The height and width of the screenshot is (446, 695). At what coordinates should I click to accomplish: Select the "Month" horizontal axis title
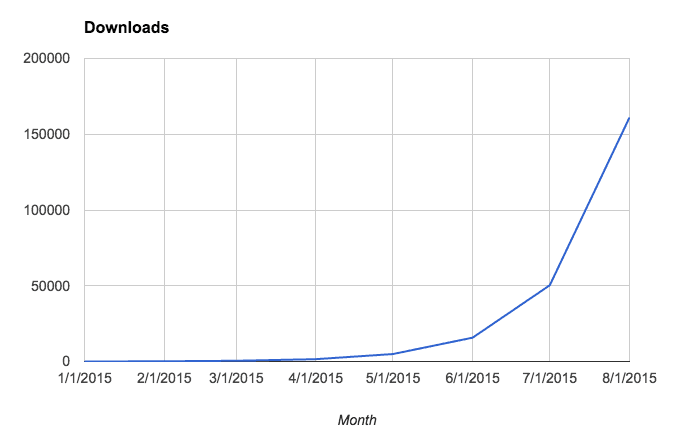(x=357, y=421)
